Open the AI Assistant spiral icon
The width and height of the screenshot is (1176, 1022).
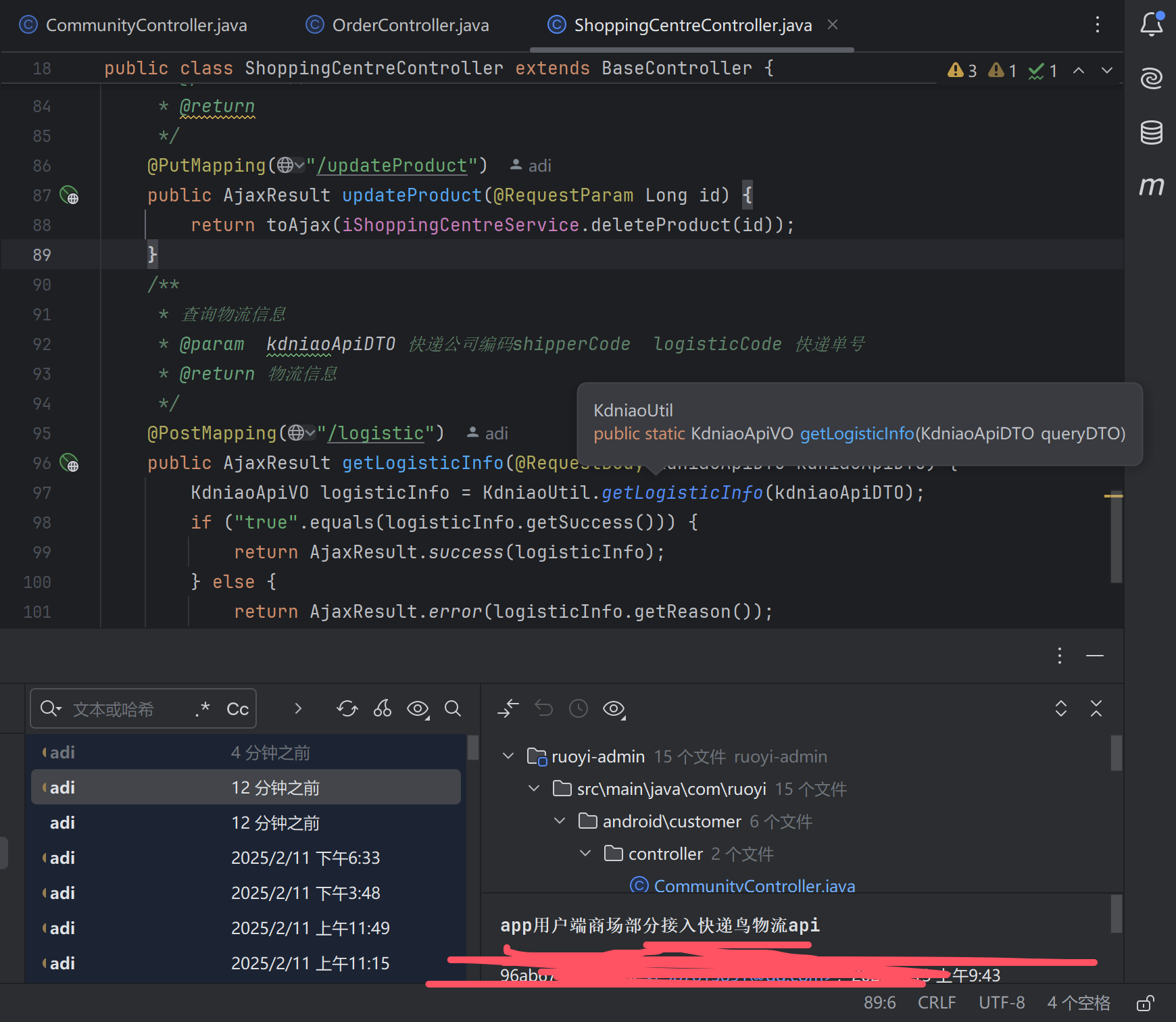1151,78
